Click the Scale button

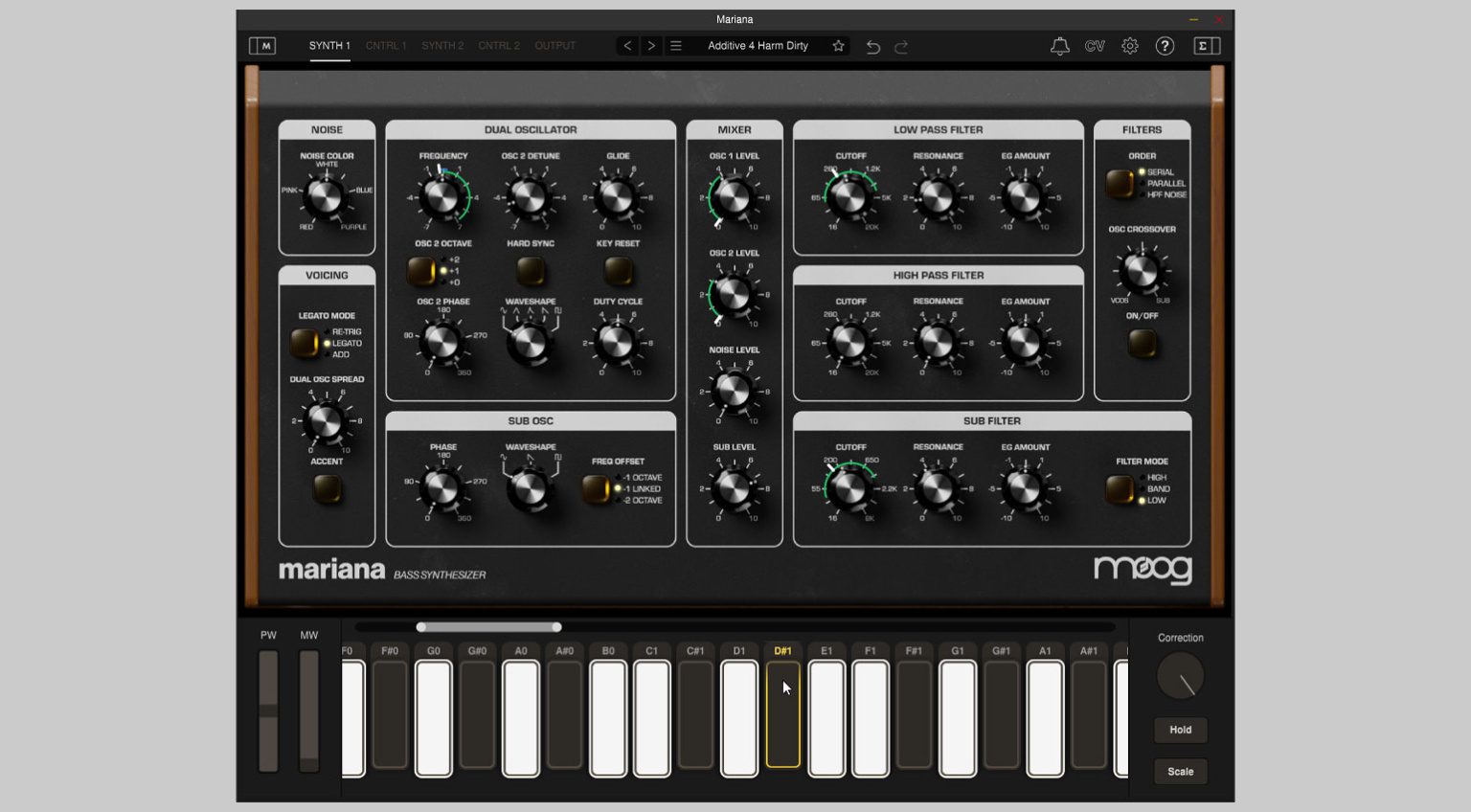1180,771
